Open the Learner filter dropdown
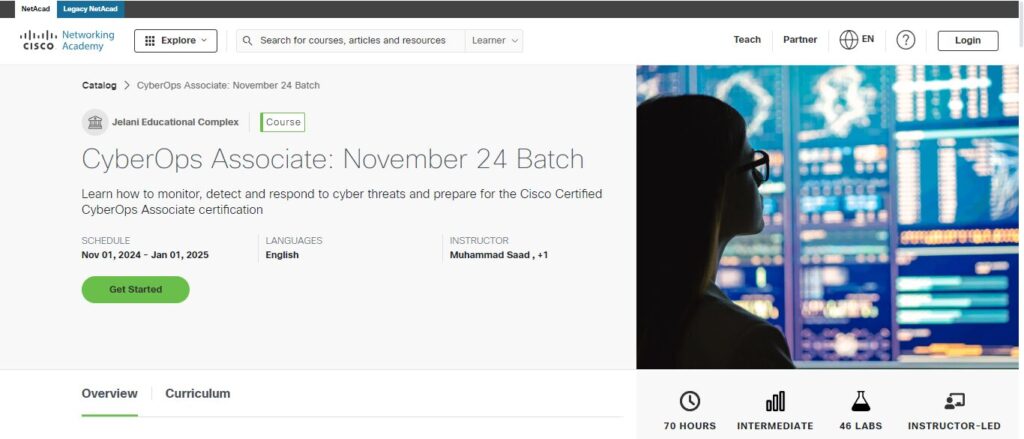 [494, 41]
